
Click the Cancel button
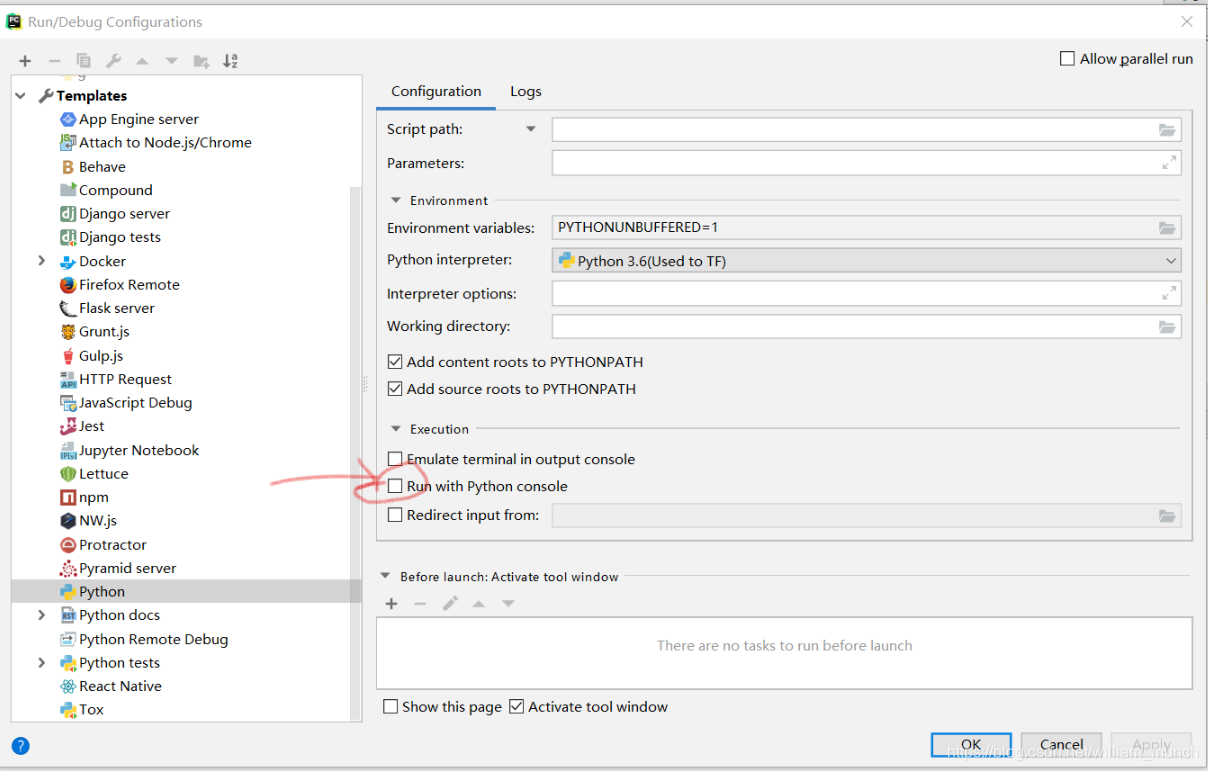(1061, 745)
